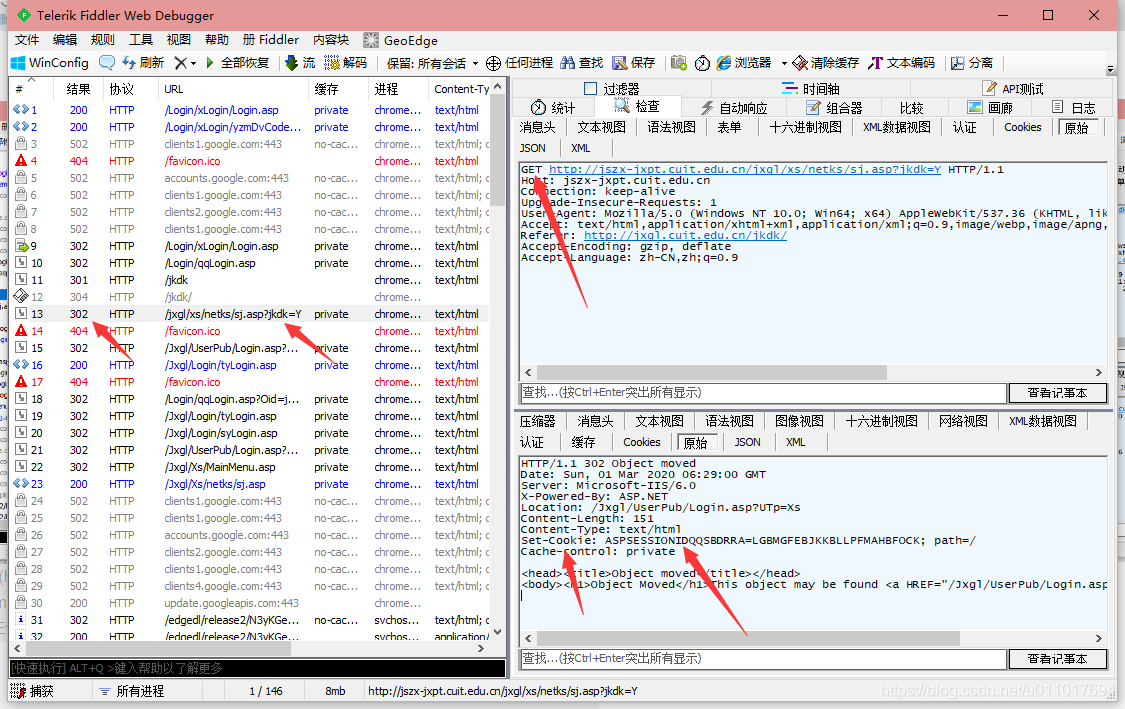Open 文本编码 text encoder tool
The height and width of the screenshot is (709, 1125).
901,63
